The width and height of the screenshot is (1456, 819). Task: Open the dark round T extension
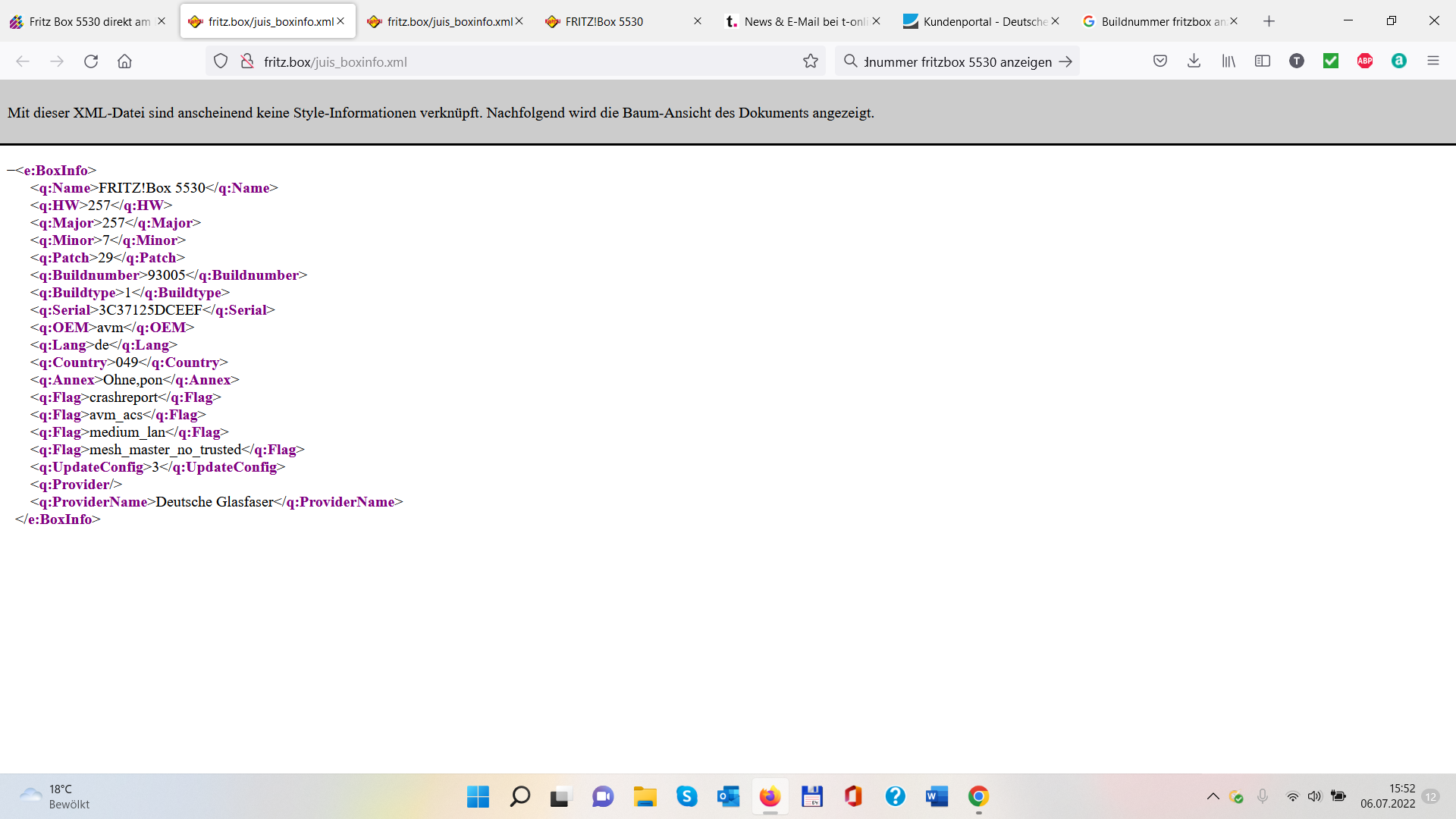(1297, 61)
